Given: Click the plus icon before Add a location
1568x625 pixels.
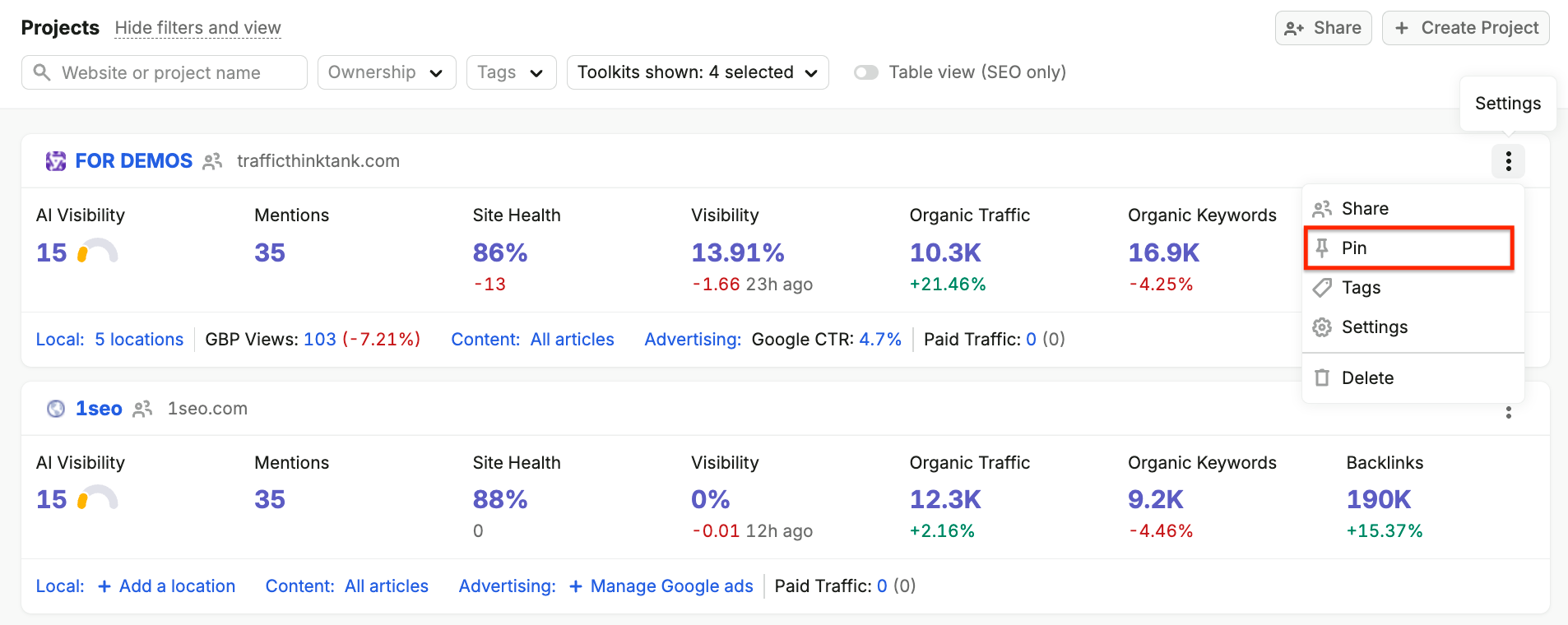Looking at the screenshot, I should point(104,586).
